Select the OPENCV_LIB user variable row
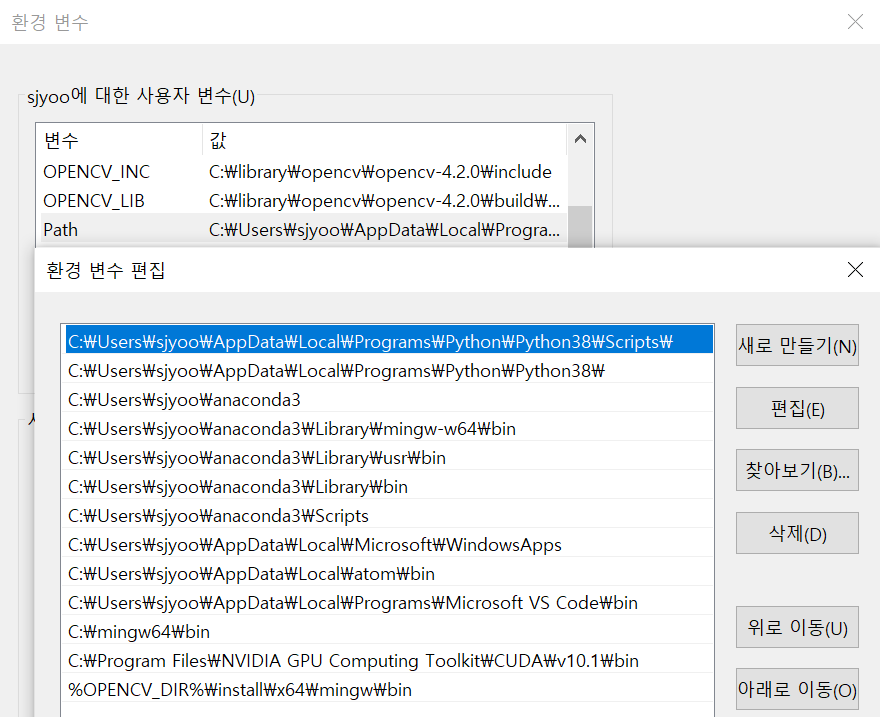The image size is (880, 717). (304, 200)
